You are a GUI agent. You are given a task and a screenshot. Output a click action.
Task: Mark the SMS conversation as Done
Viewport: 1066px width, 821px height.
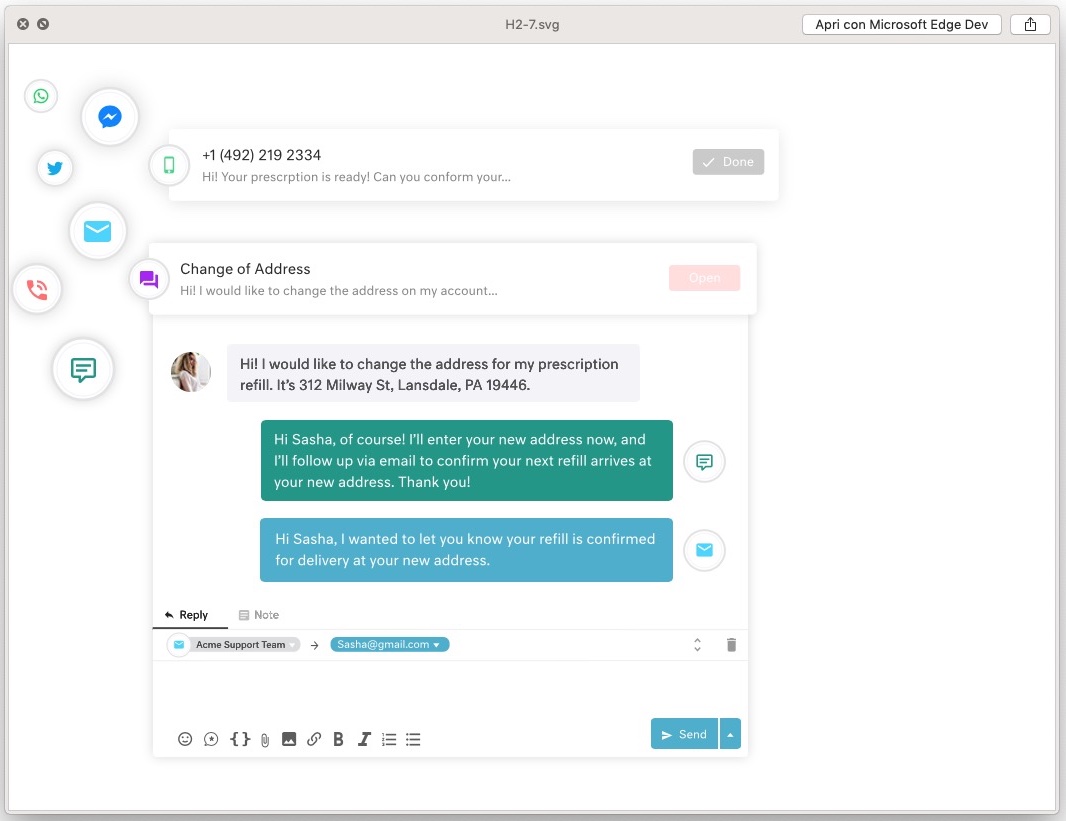coord(728,162)
